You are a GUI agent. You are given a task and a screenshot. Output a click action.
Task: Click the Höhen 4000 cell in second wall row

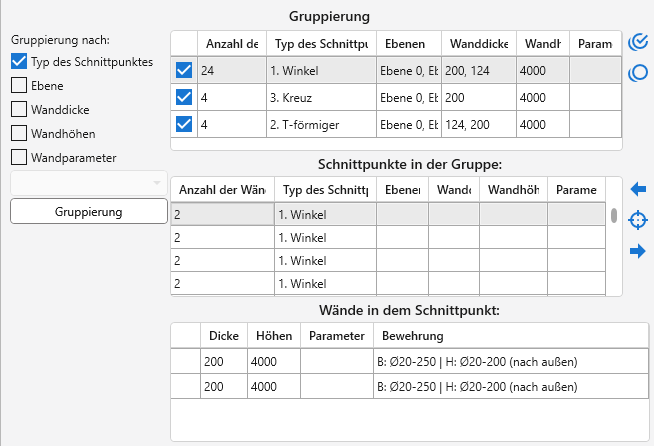274,386
